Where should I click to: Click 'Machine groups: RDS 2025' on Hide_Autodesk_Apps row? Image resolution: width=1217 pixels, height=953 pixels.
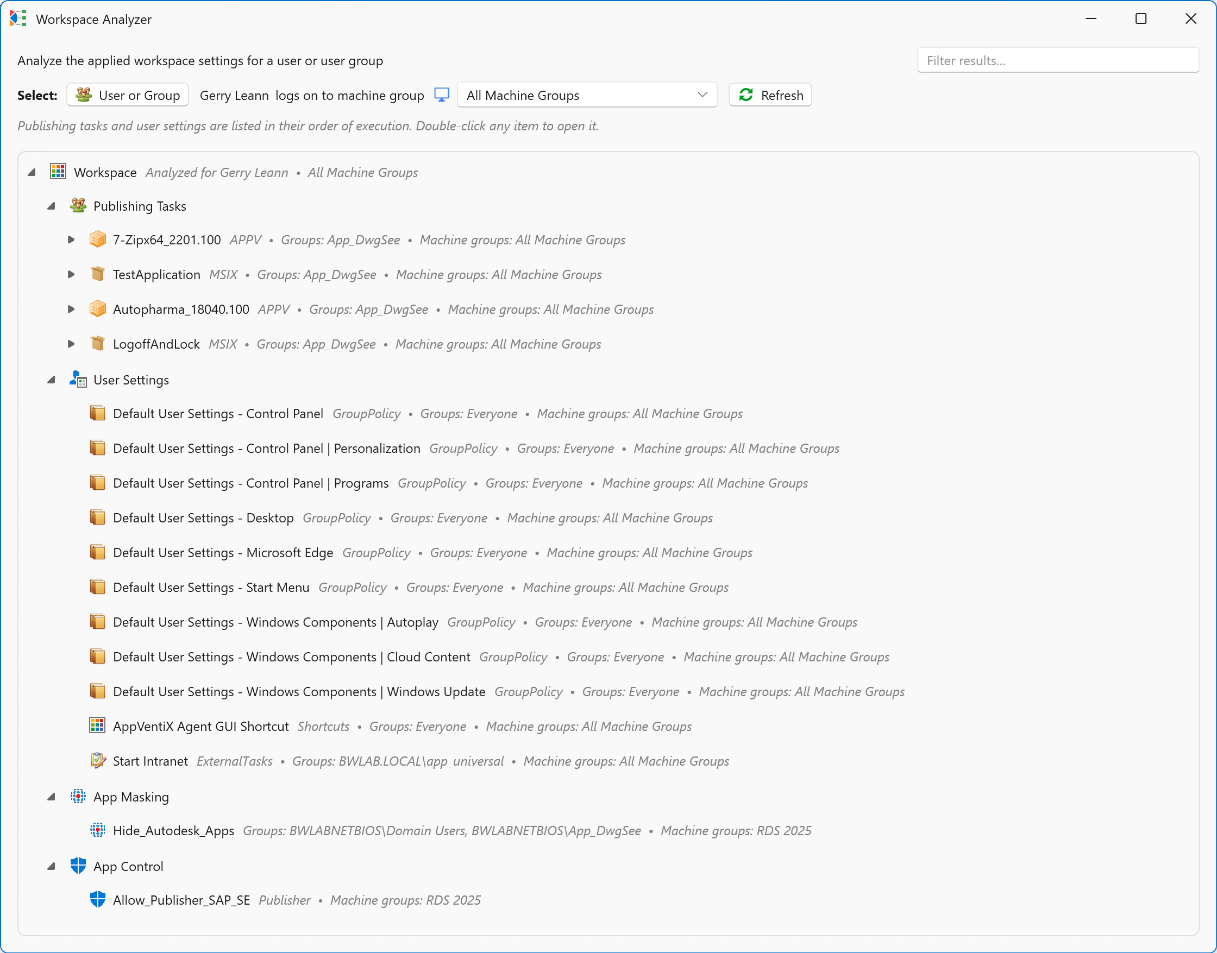(x=736, y=830)
